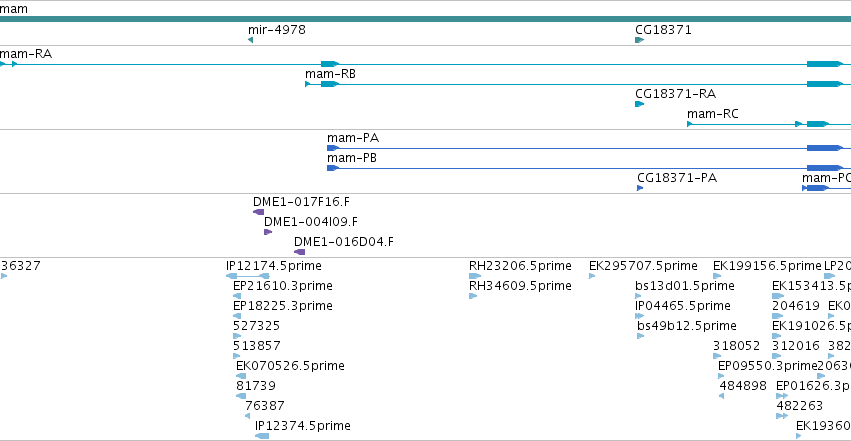Click the 482263 feature label
This screenshot has width=851, height=441.
click(x=799, y=406)
